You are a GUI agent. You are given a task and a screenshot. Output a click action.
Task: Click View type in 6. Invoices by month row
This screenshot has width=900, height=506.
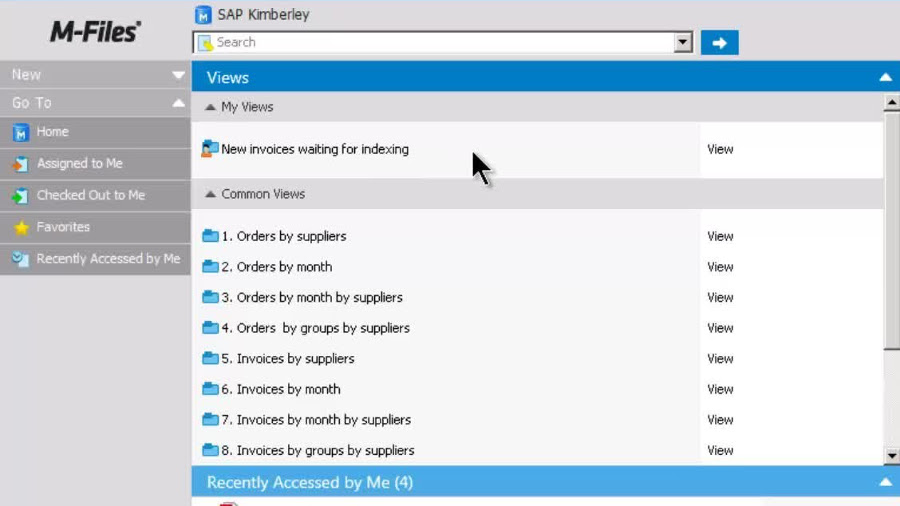pyautogui.click(x=720, y=389)
